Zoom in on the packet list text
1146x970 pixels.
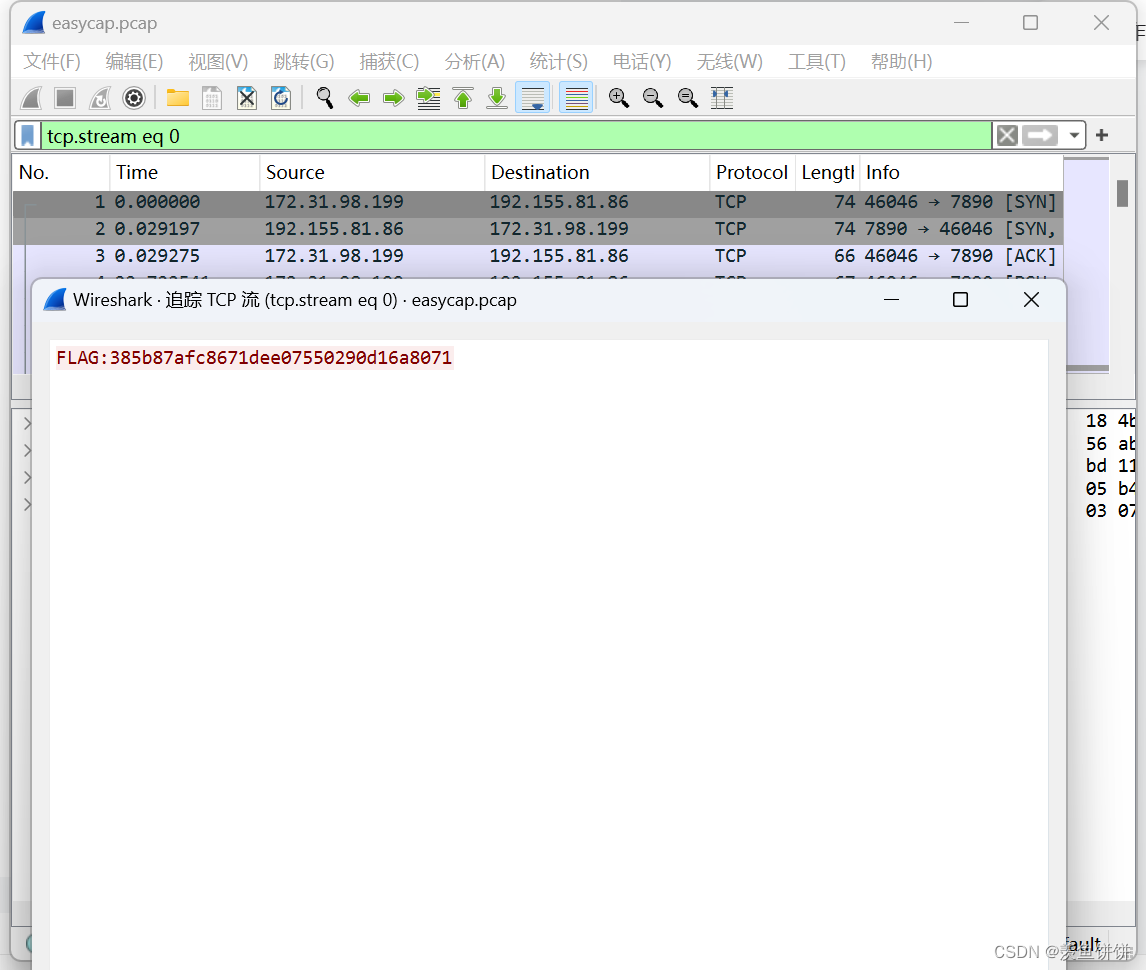618,98
